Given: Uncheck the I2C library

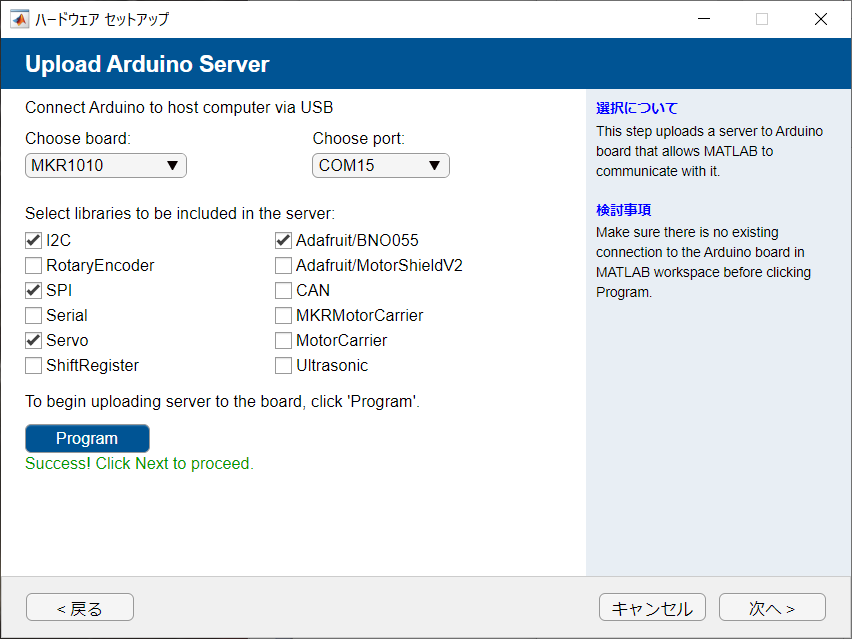Looking at the screenshot, I should click(x=33, y=240).
